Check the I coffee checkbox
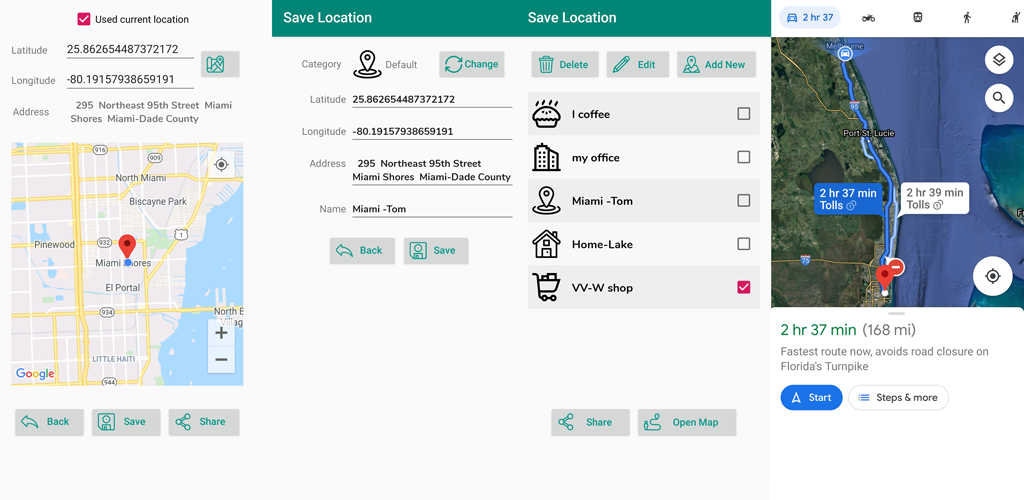Image resolution: width=1024 pixels, height=500 pixels. (743, 114)
